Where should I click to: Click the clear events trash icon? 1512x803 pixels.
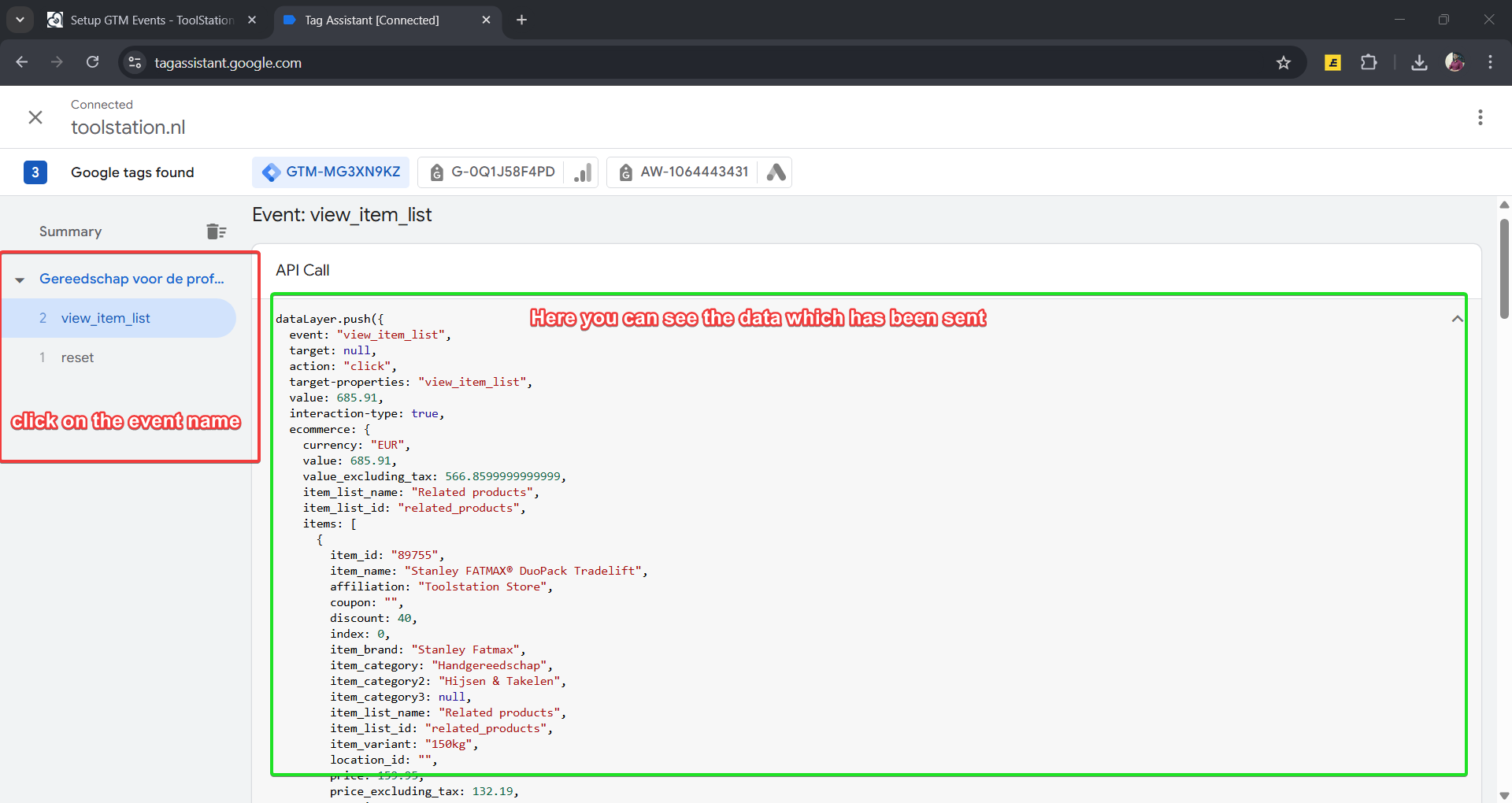pos(216,231)
